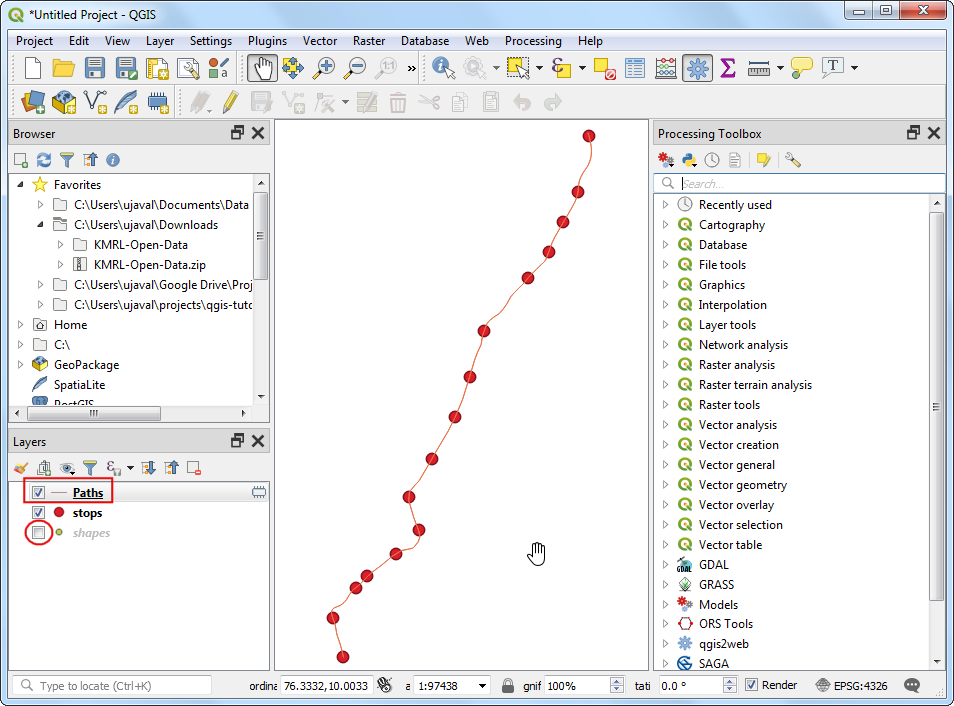Screen dimensions: 954x706
Task: Expand the Vector geometry toolbox group
Action: point(666,485)
